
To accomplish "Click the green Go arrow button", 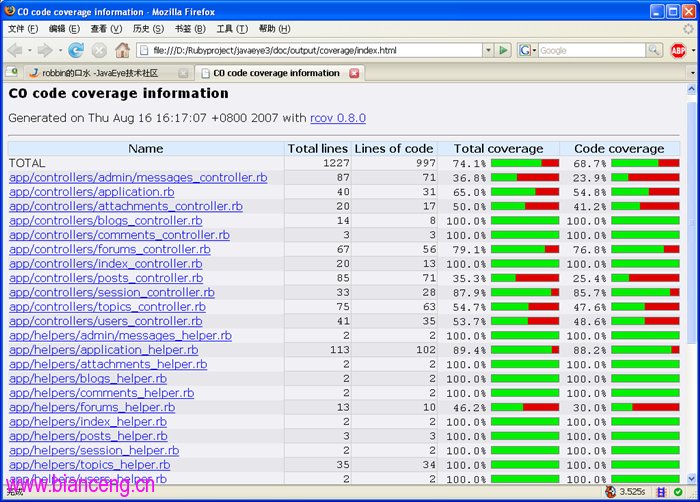I will (x=503, y=50).
